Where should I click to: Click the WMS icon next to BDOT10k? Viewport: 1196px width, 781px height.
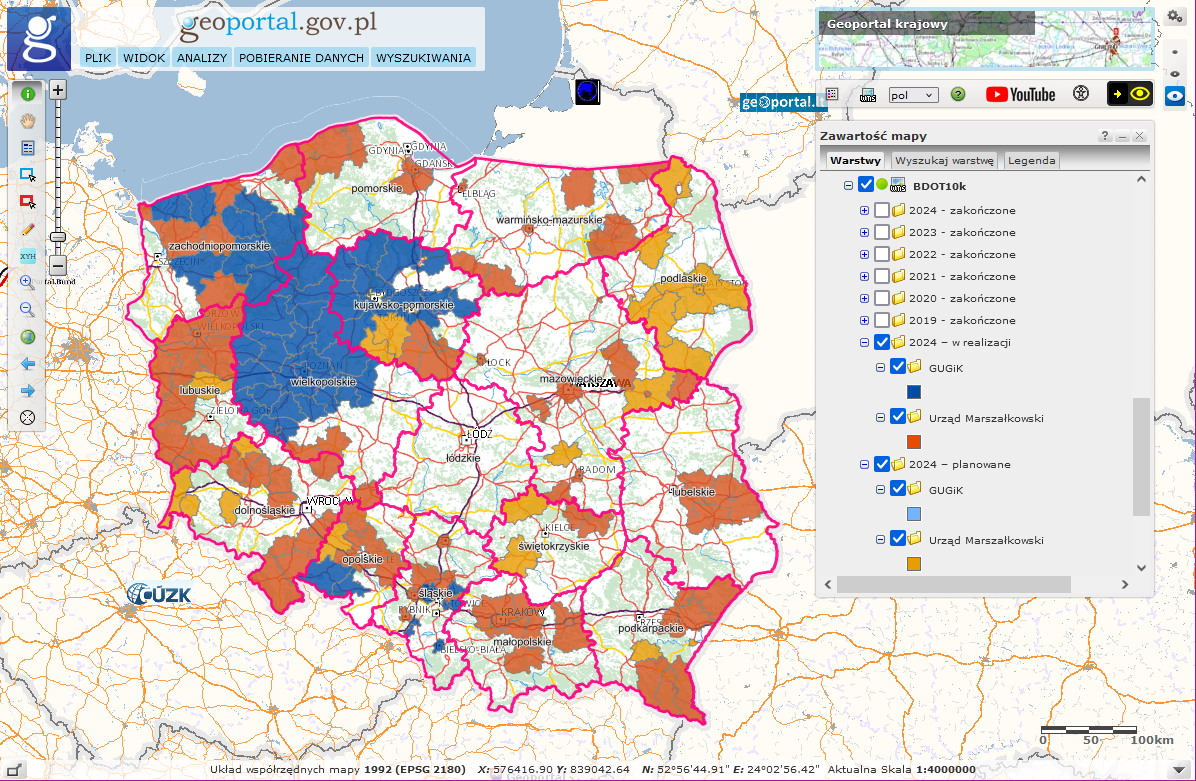point(899,185)
